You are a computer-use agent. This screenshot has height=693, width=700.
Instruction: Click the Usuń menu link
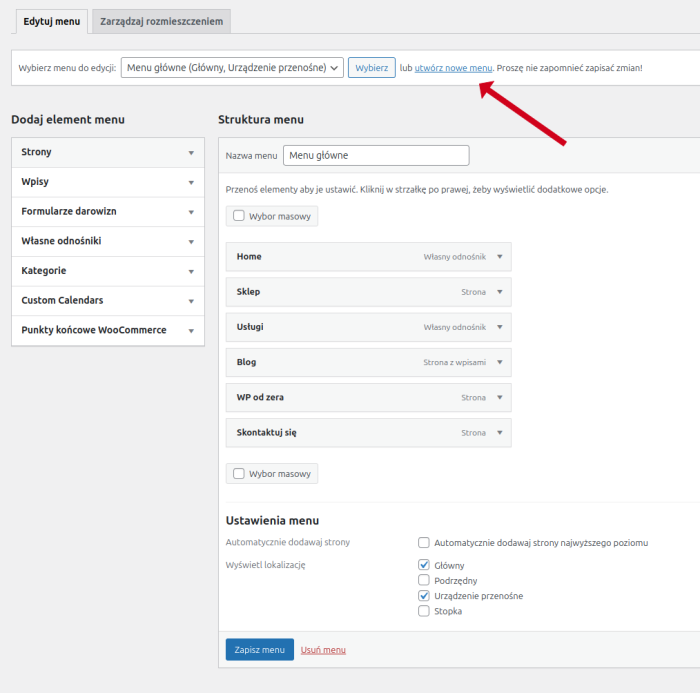[323, 650]
